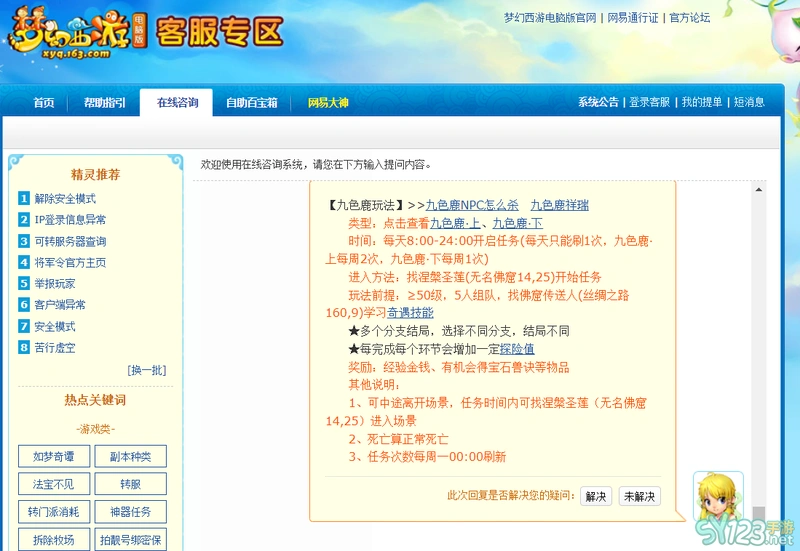Screen dimensions: 800x551
Task: Click the 精灵推荐 heading
Action: (95, 174)
